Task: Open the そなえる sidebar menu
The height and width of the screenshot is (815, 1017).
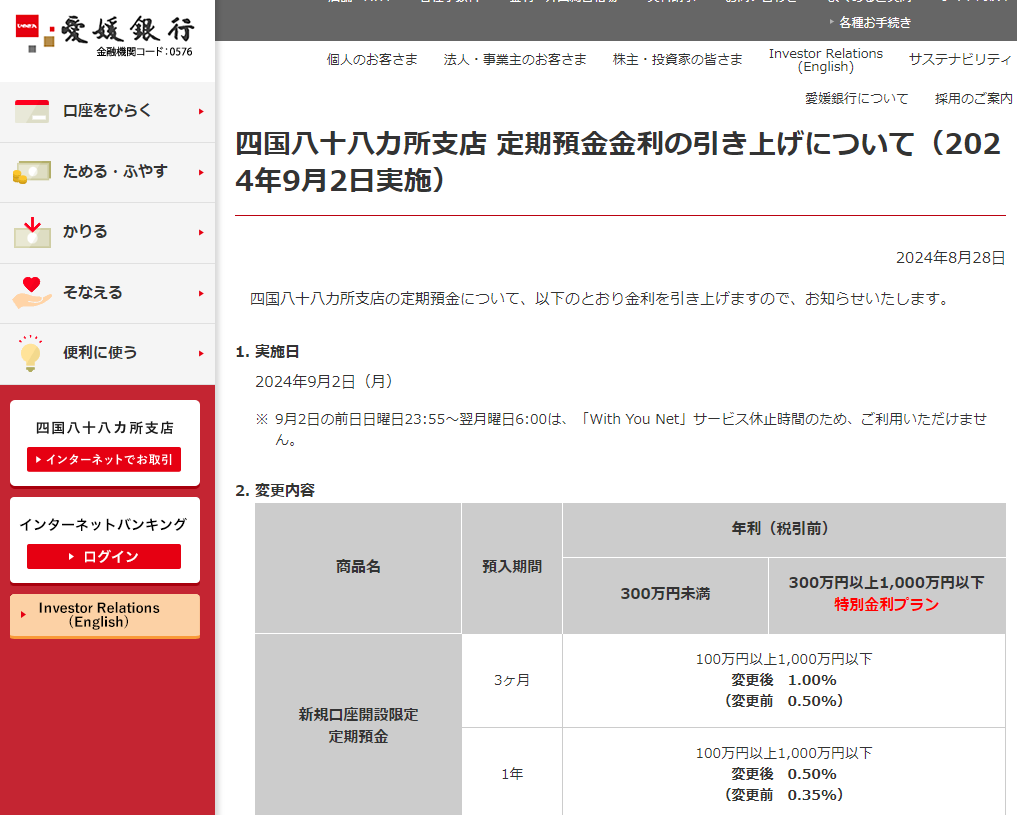Action: click(107, 293)
